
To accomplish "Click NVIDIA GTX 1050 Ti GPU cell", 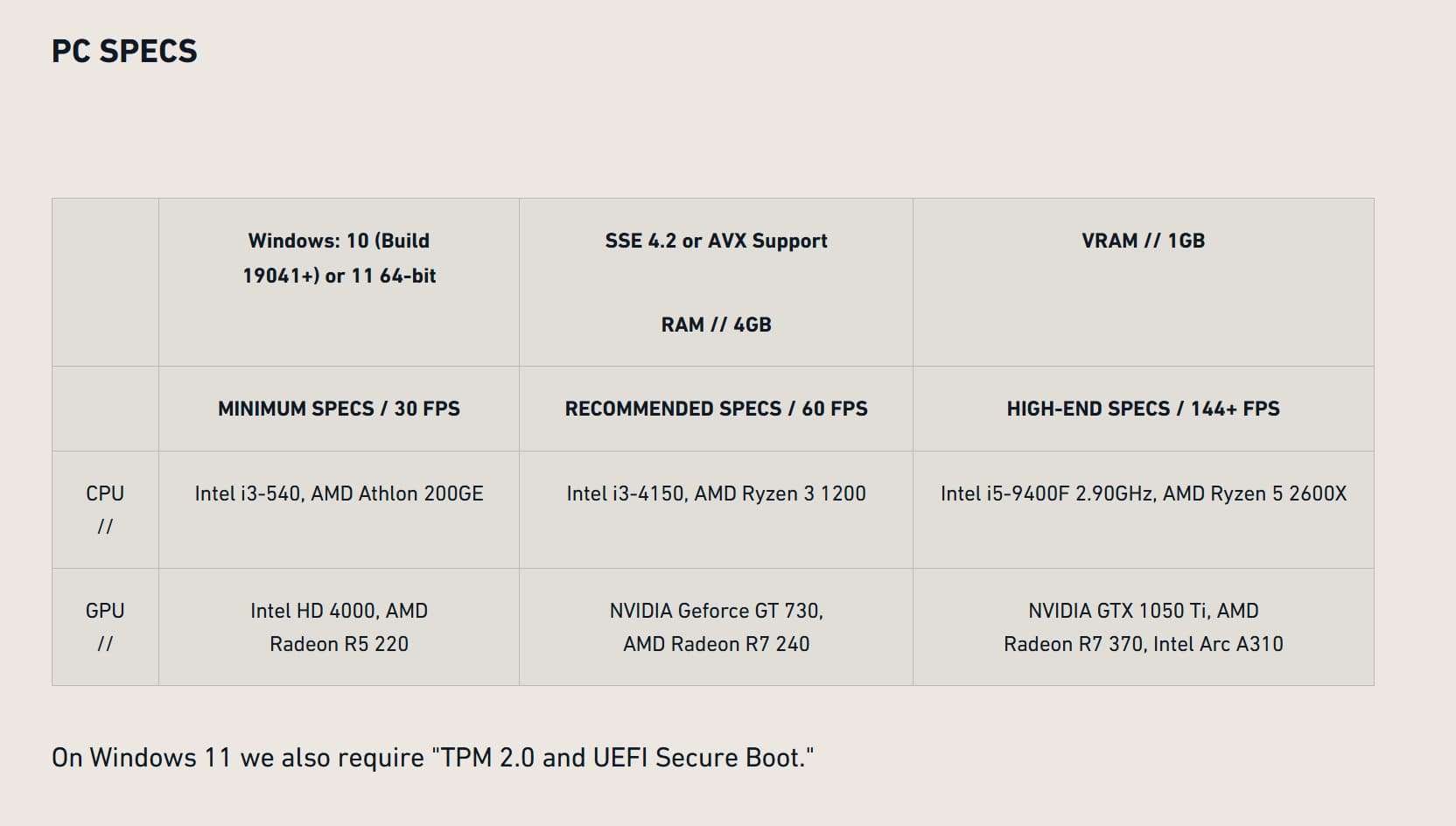I will pos(1143,611).
